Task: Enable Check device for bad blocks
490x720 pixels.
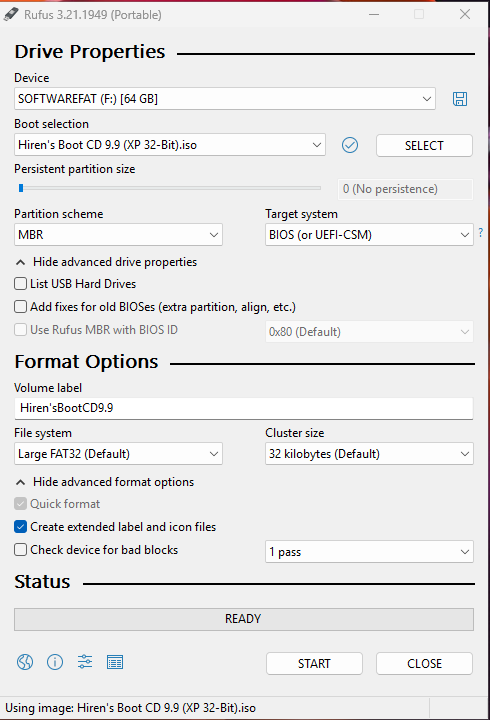Action: coord(20,550)
